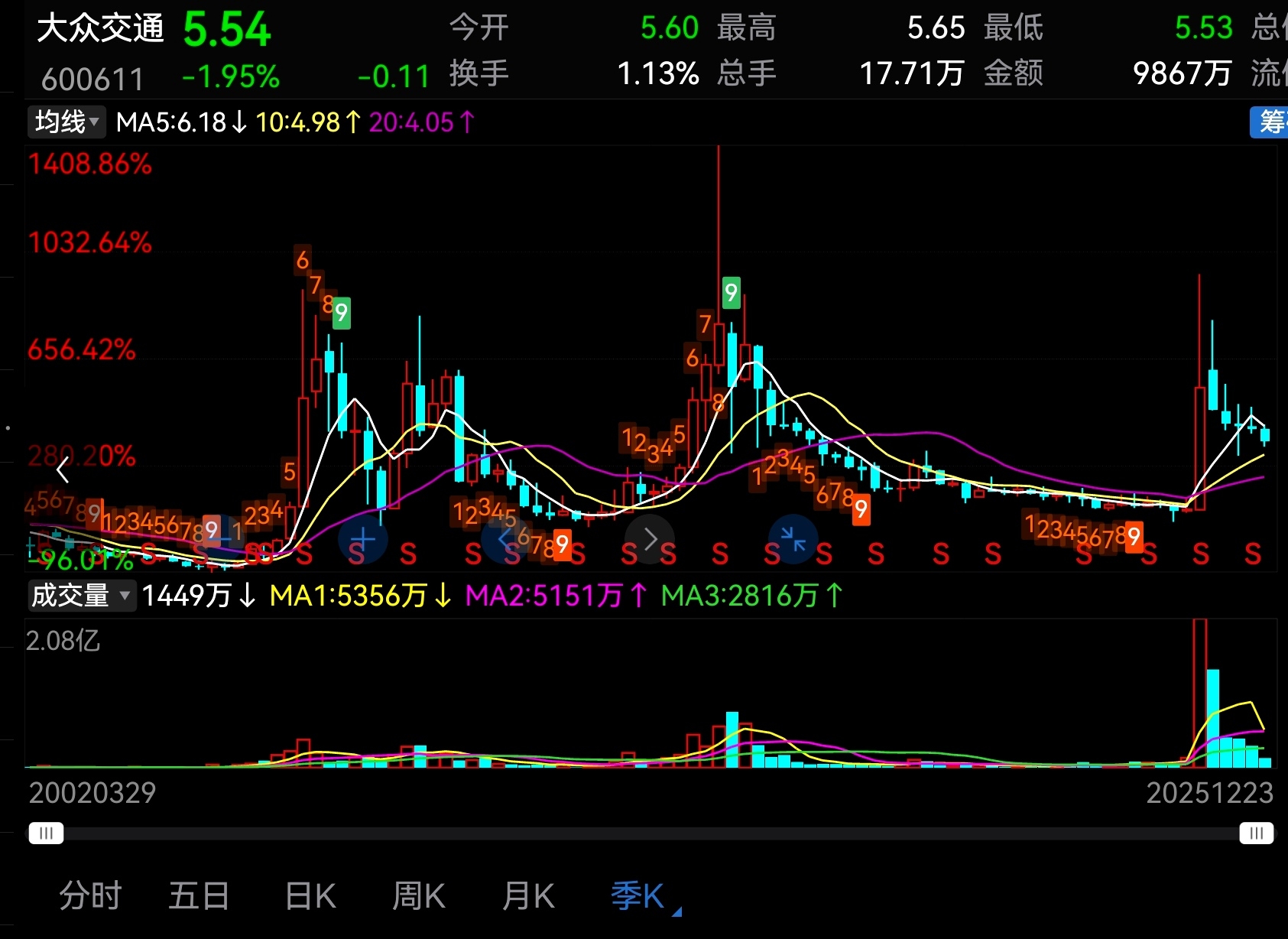Switch to the 分时 tab

pyautogui.click(x=90, y=895)
